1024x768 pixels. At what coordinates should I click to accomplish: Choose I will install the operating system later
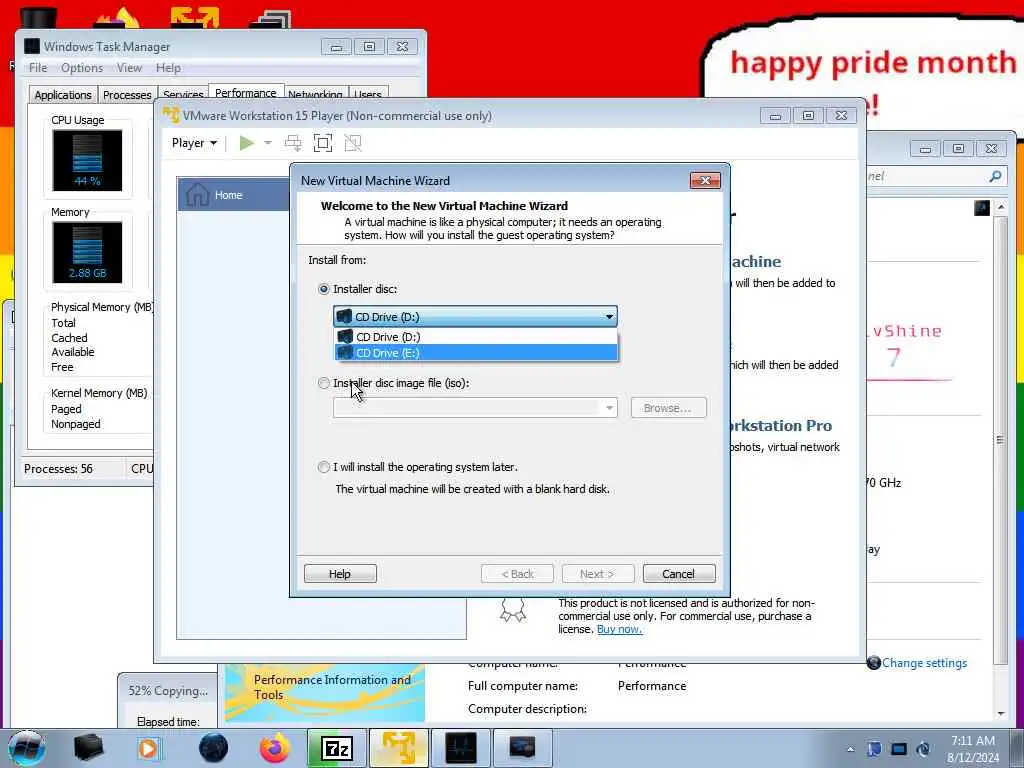pos(323,467)
